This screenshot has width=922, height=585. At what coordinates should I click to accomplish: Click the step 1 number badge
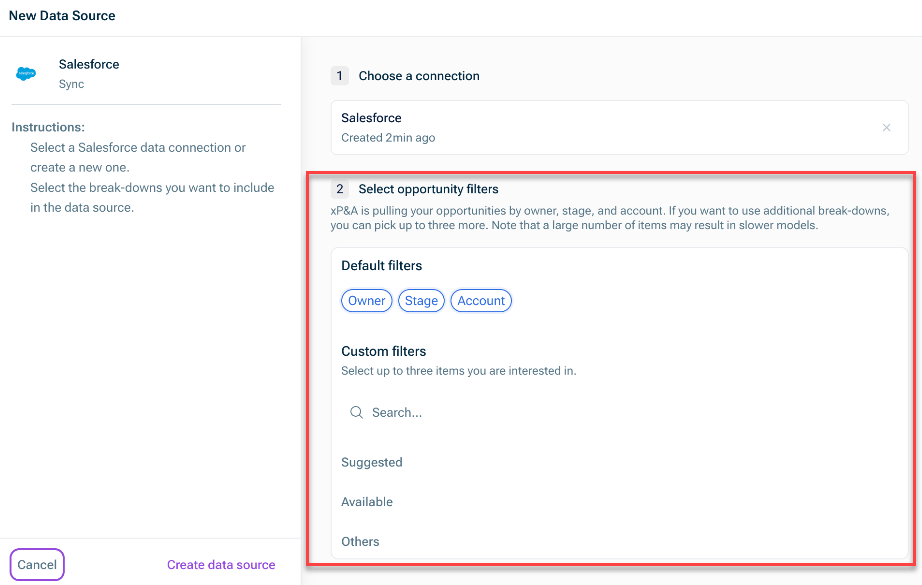pyautogui.click(x=339, y=76)
